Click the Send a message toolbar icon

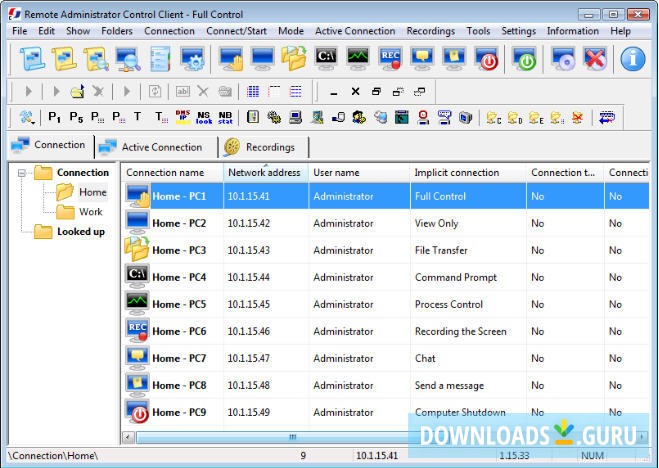click(454, 59)
